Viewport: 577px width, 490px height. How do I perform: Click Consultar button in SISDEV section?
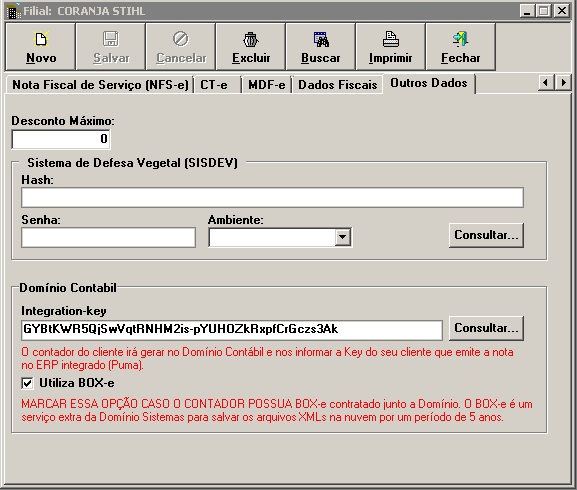pyautogui.click(x=486, y=235)
